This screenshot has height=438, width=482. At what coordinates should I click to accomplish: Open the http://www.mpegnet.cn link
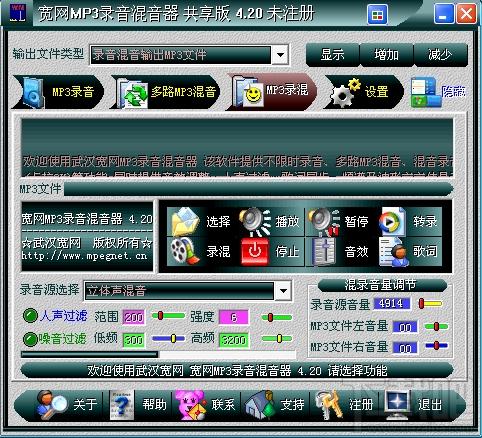[x=84, y=256]
